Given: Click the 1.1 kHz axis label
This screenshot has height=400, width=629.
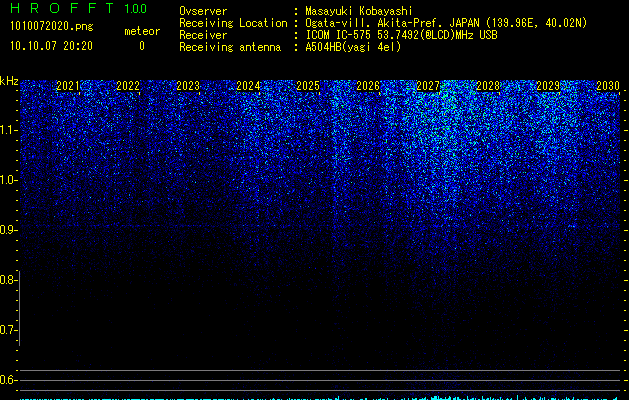Looking at the screenshot, I should 8,130.
